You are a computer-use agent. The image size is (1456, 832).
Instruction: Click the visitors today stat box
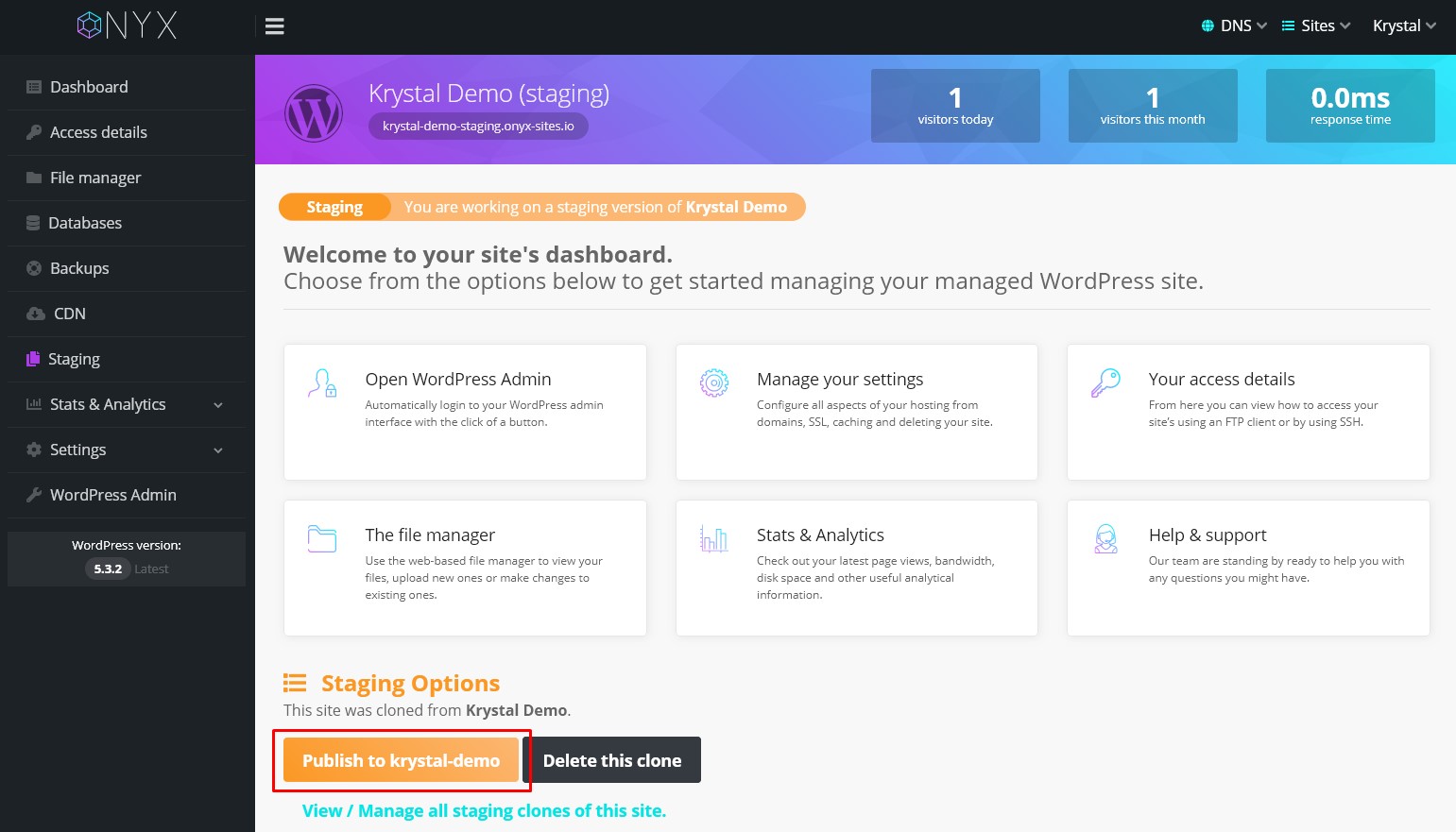955,106
